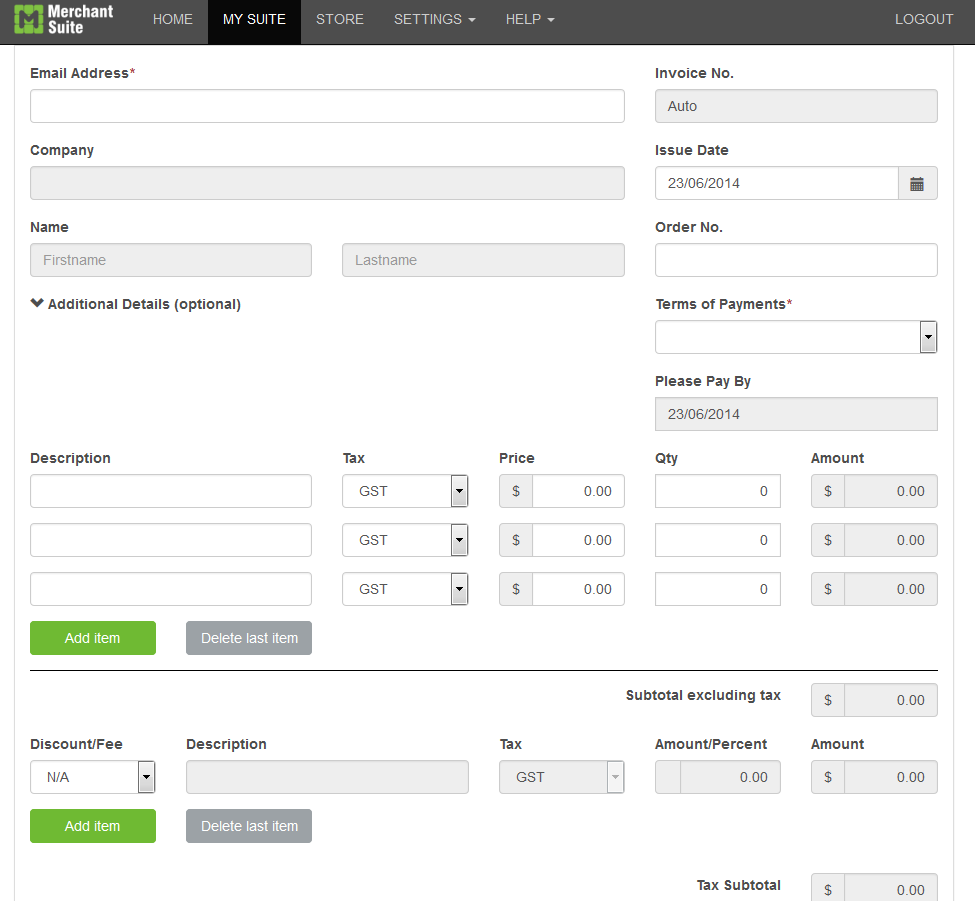
Task: Open the STORE page
Action: click(340, 19)
